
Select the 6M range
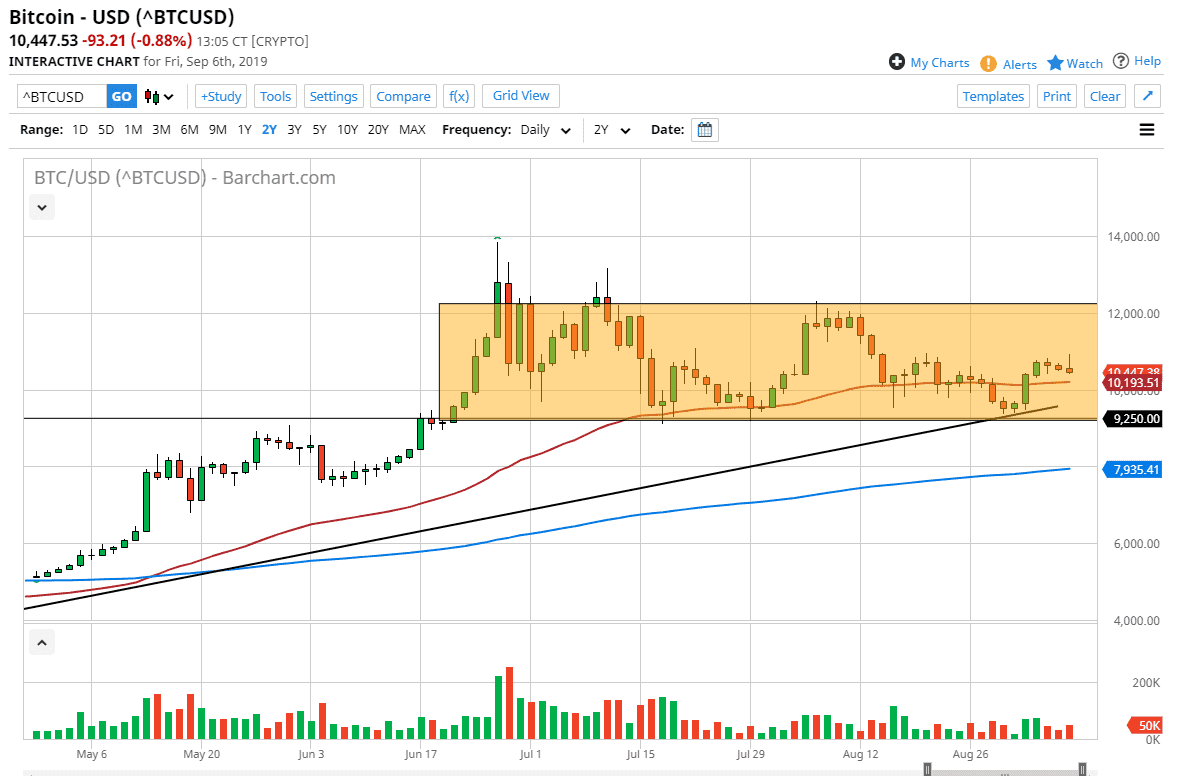point(189,129)
